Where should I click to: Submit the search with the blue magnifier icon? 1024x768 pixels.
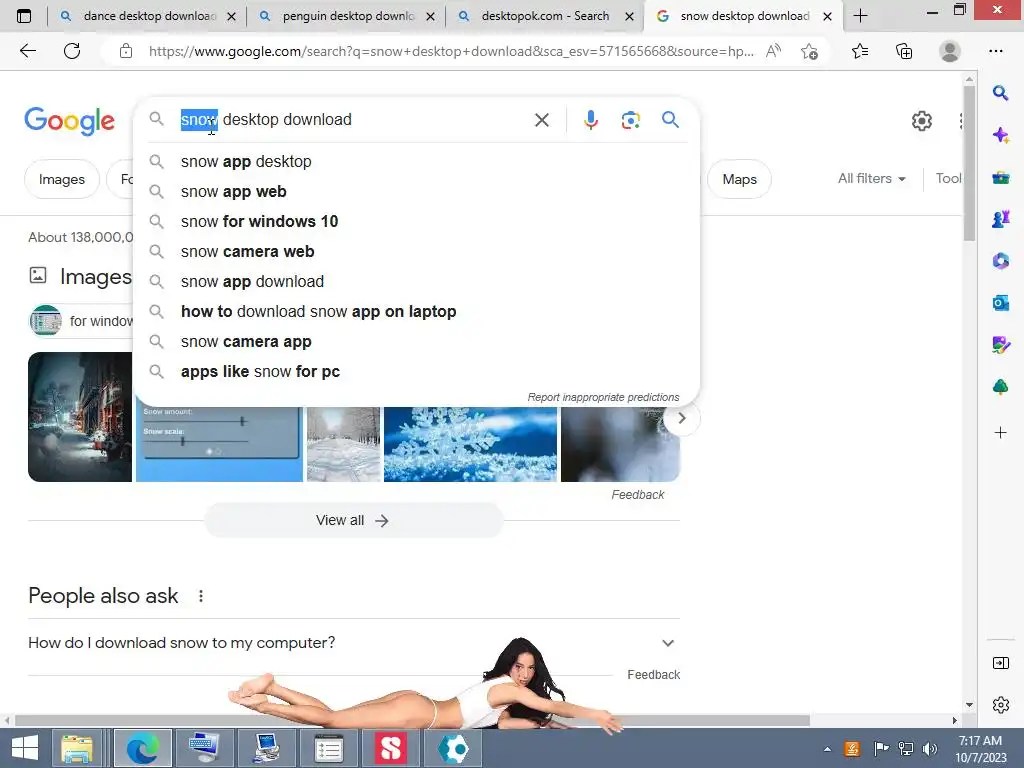pyautogui.click(x=670, y=120)
